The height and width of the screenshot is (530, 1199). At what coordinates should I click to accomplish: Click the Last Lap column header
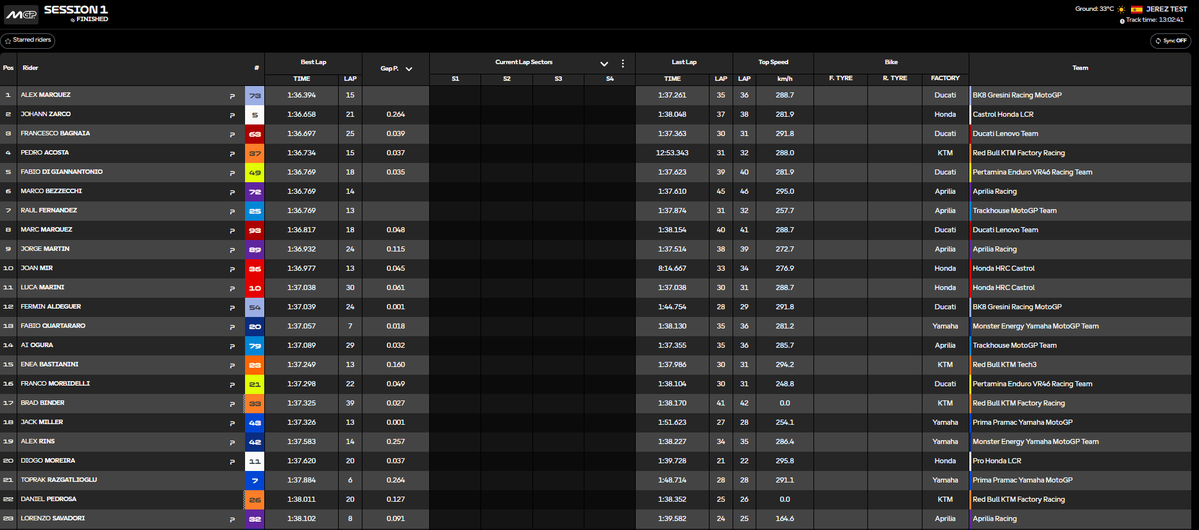[684, 62]
